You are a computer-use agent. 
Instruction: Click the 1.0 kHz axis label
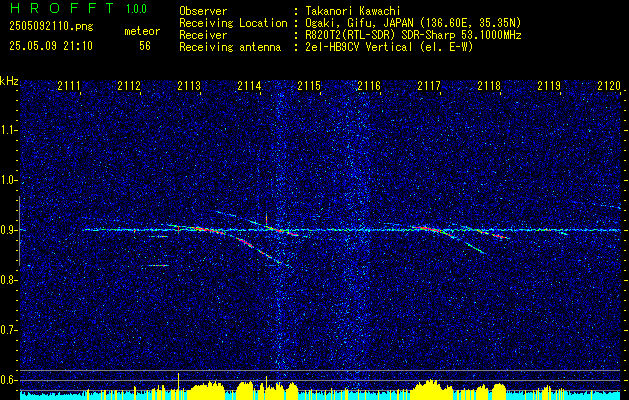8,180
